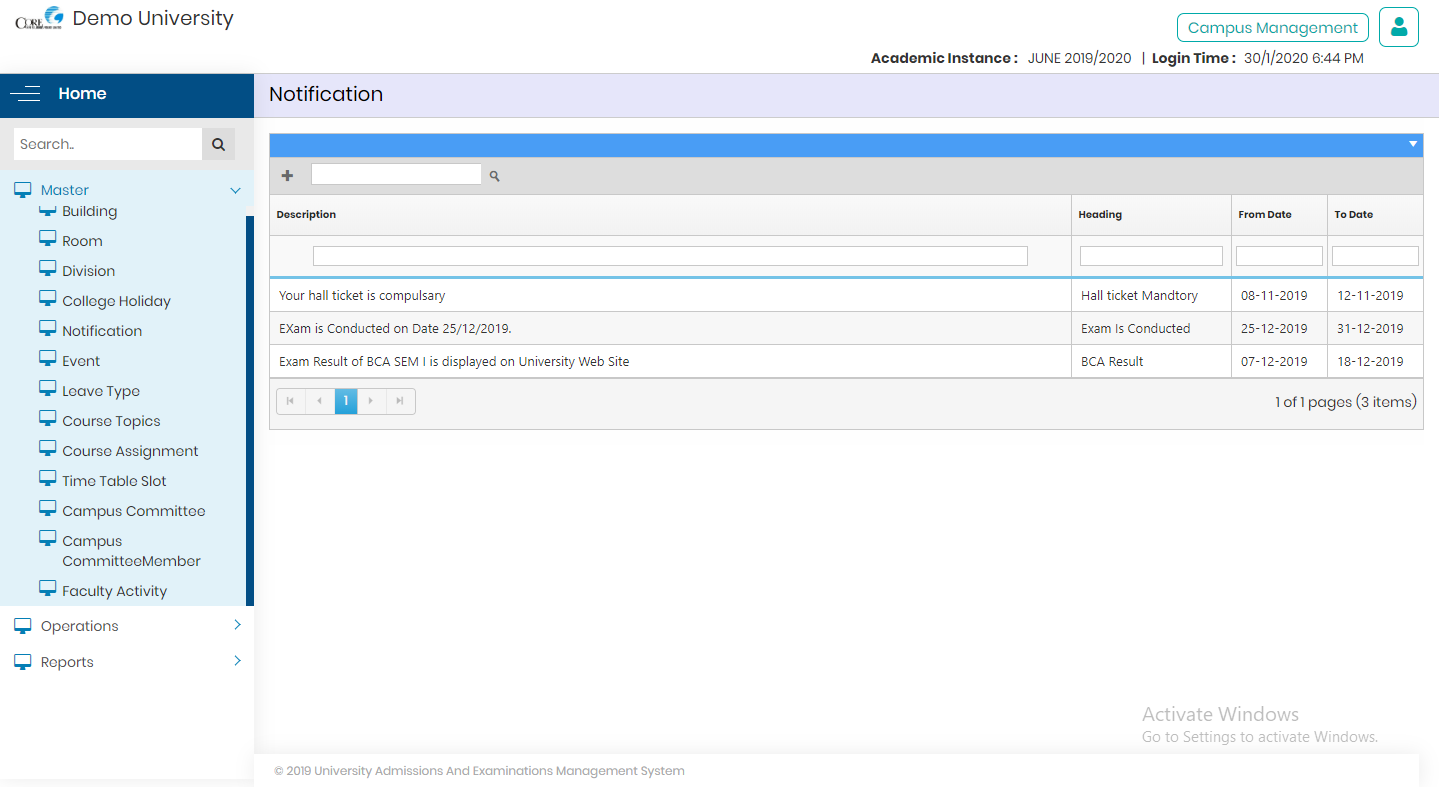The height and width of the screenshot is (787, 1439).
Task: Sort by the From Date column header
Action: [x=1265, y=215]
